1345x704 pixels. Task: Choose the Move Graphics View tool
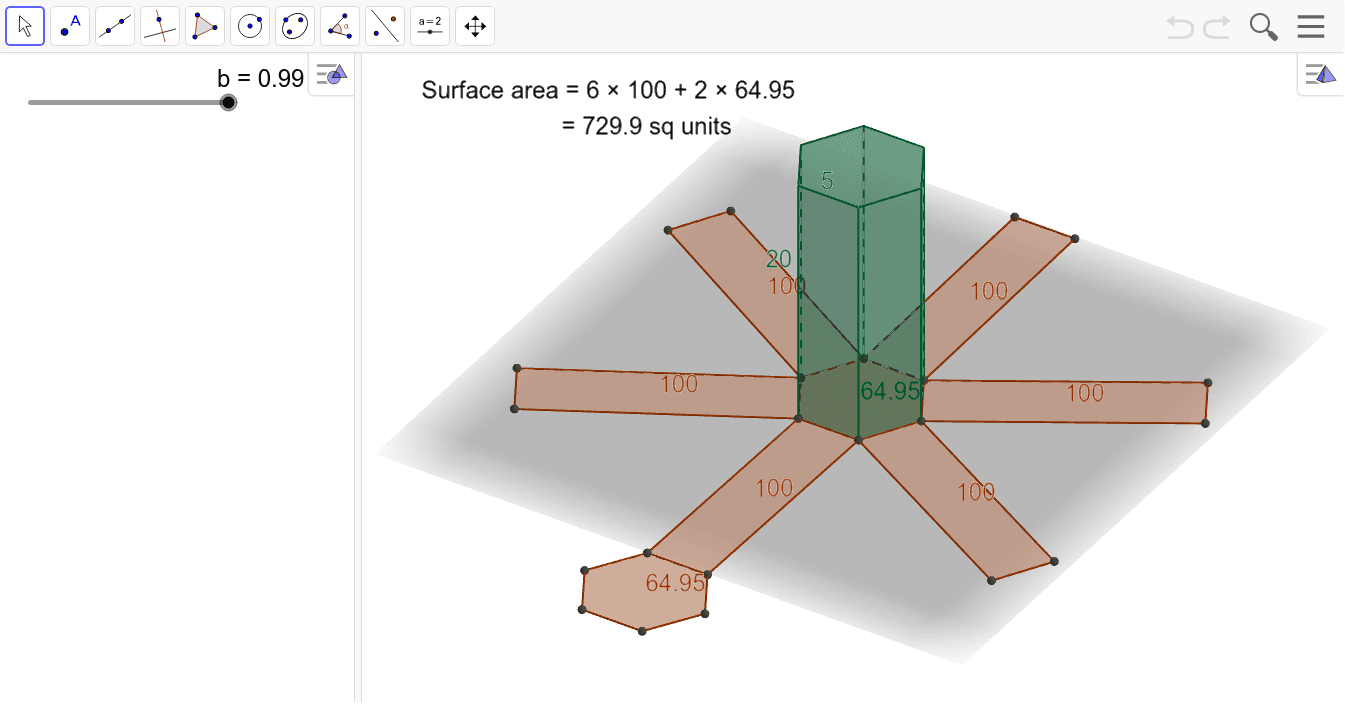point(474,25)
